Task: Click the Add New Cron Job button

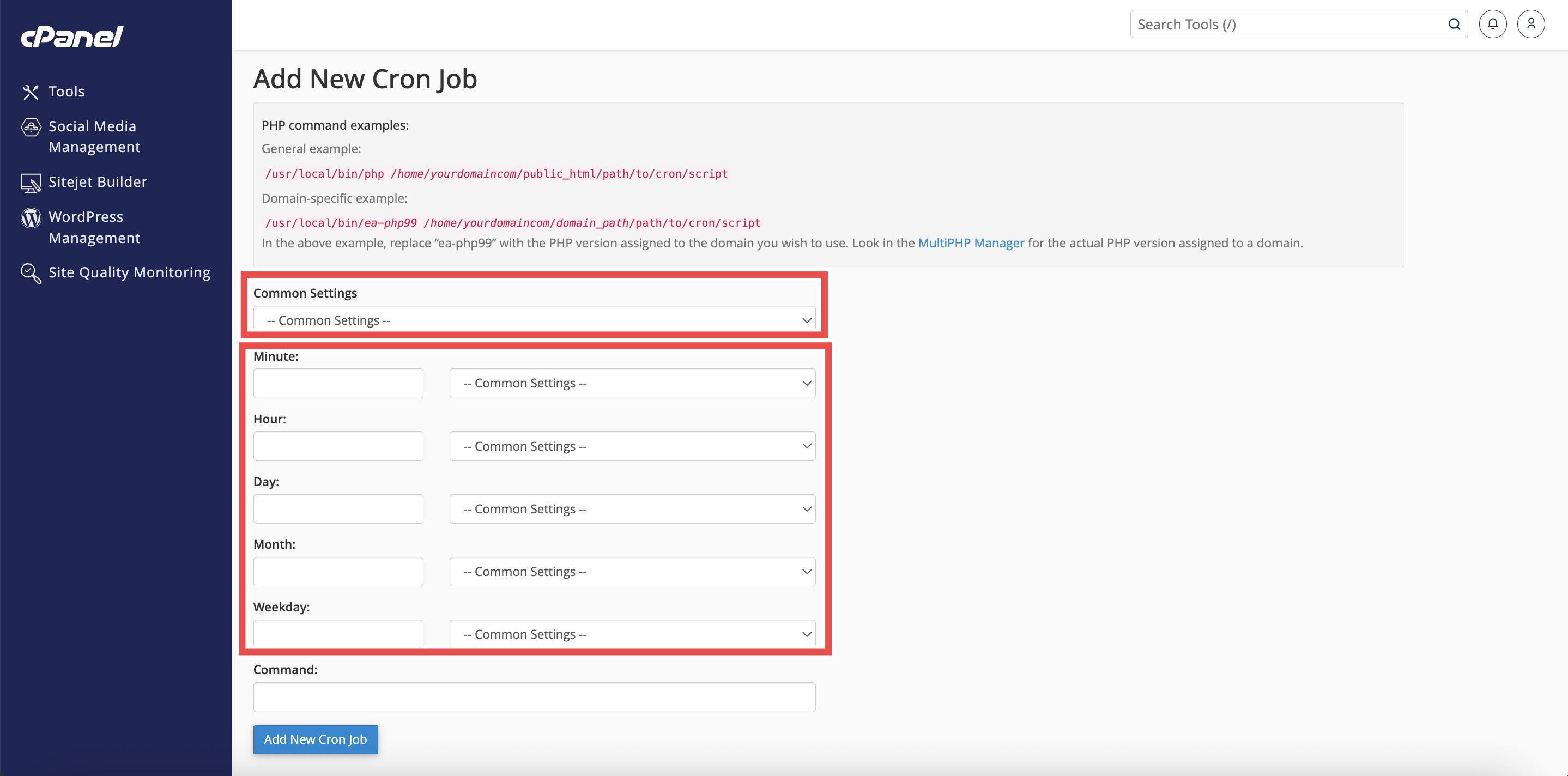Action: tap(316, 739)
